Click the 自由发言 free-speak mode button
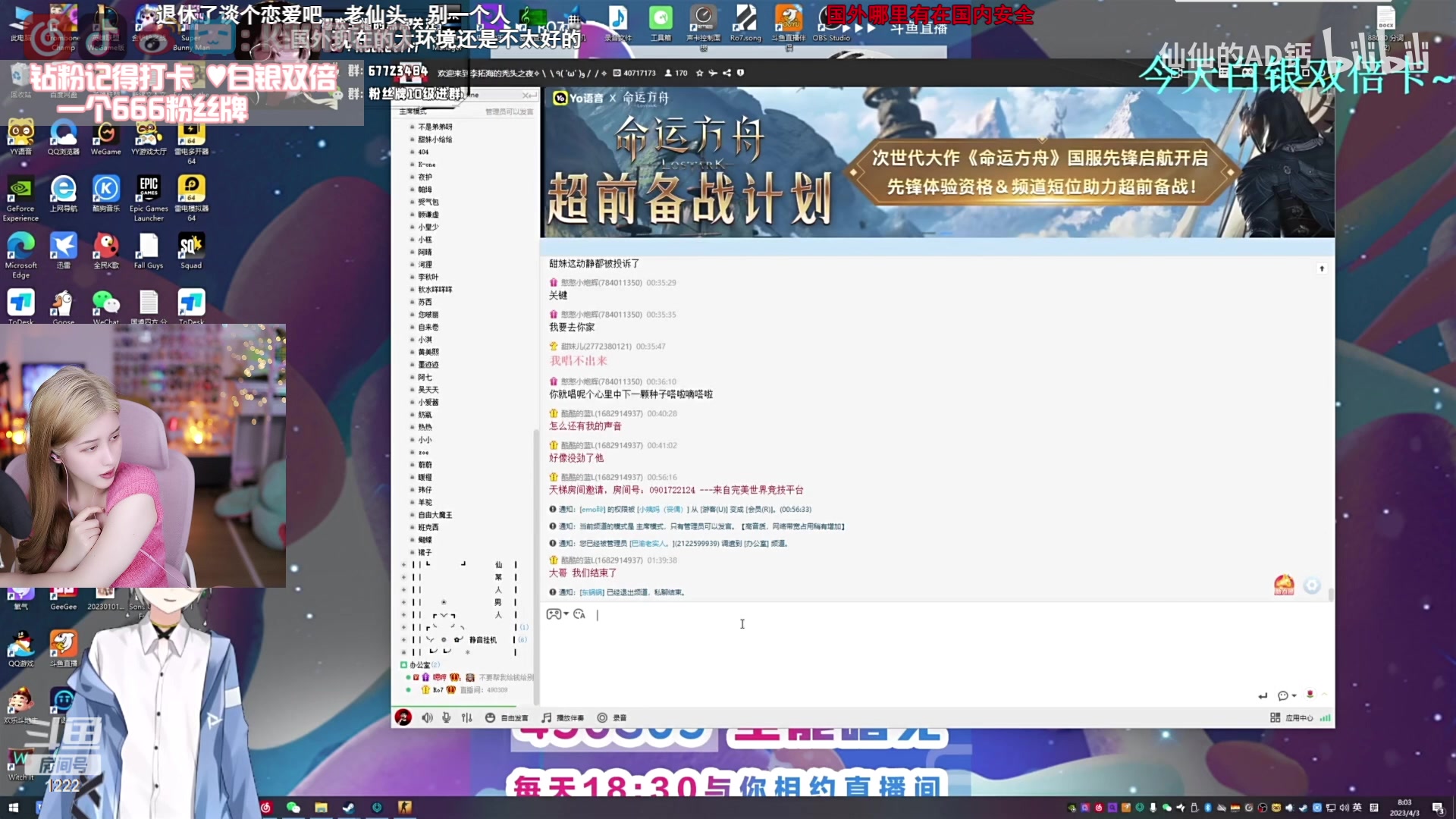 [x=507, y=717]
